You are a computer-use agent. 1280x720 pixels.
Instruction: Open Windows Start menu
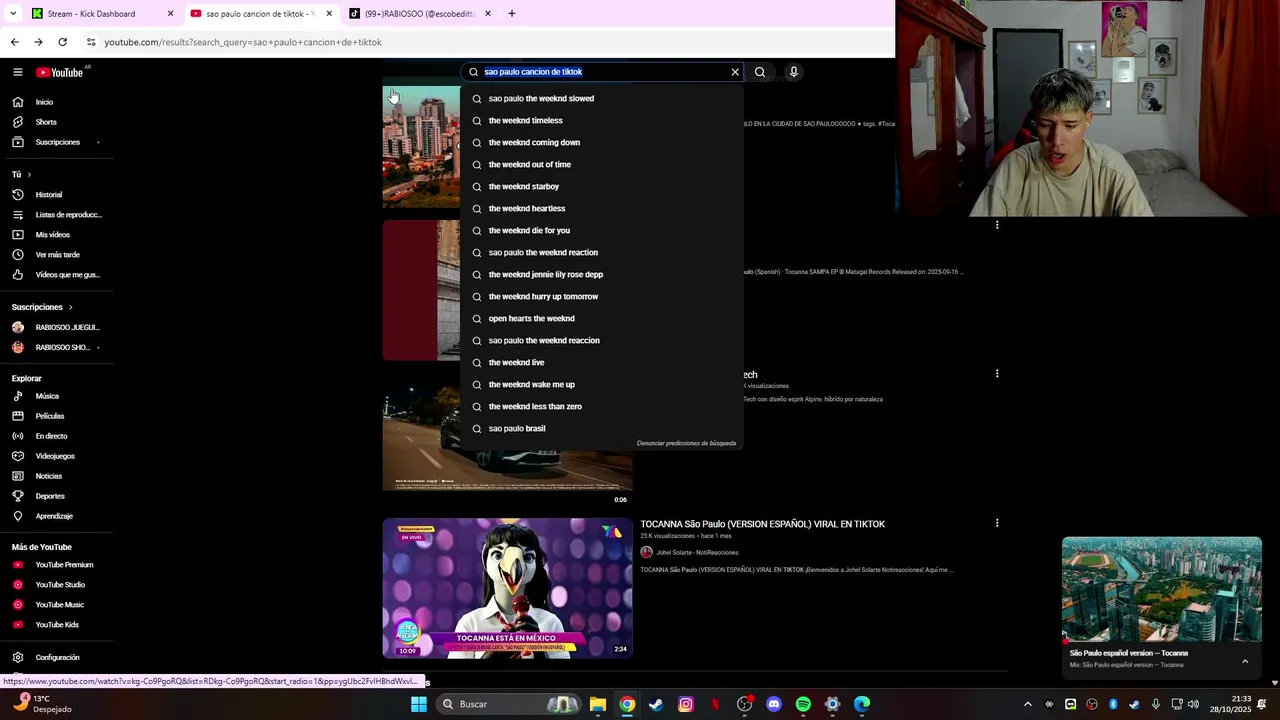(419, 705)
